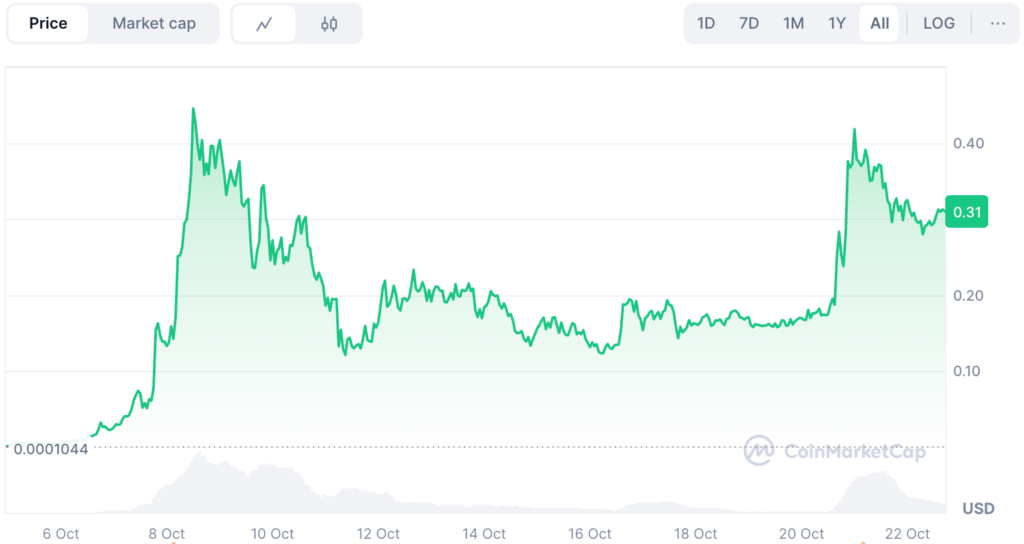Click the 0.40 price axis label
The height and width of the screenshot is (544, 1024).
tap(968, 143)
